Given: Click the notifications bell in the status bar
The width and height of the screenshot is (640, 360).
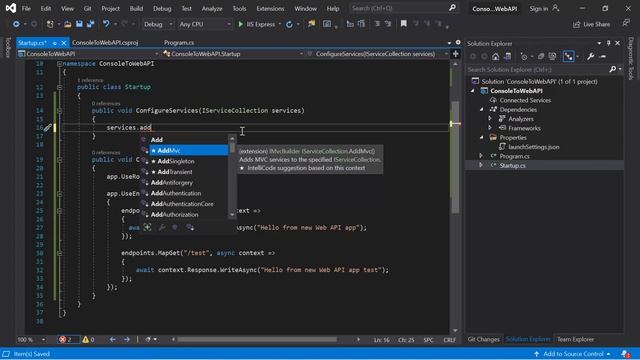Looking at the screenshot, I should coord(625,354).
